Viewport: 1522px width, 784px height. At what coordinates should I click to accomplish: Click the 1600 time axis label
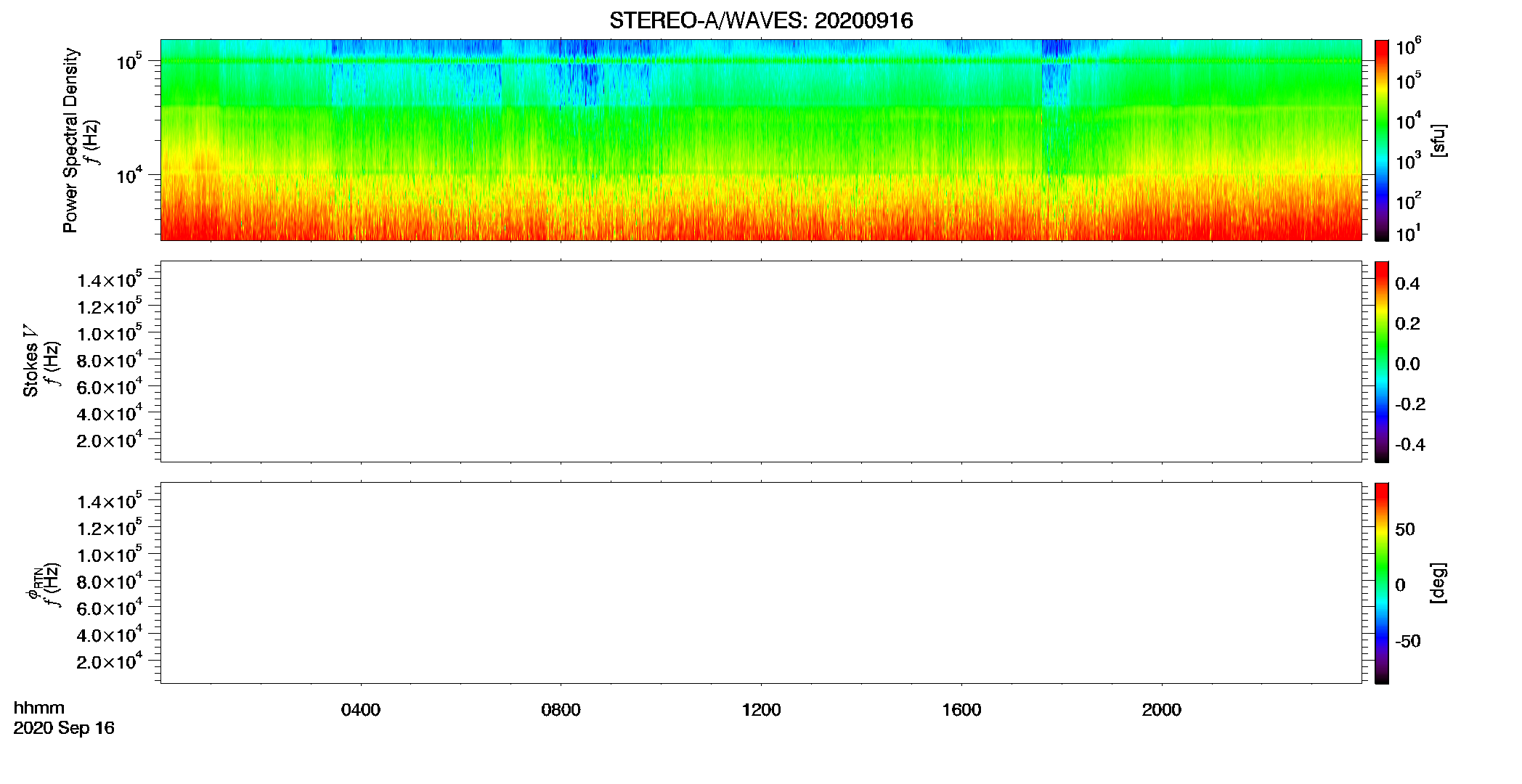pyautogui.click(x=961, y=710)
